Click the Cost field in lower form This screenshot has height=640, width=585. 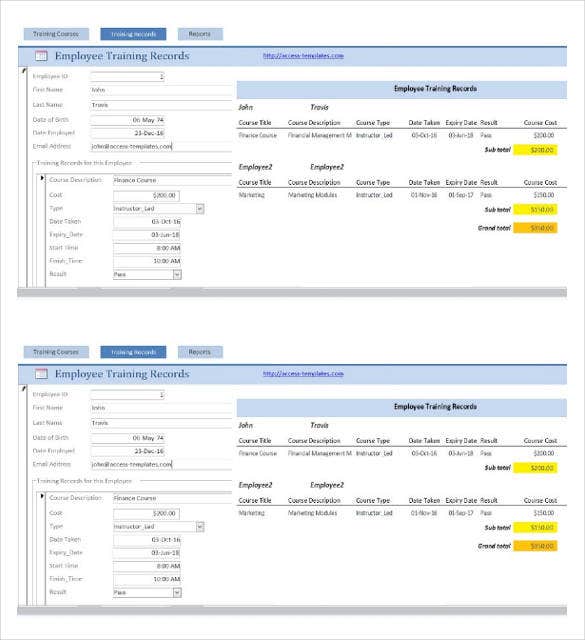click(x=146, y=513)
